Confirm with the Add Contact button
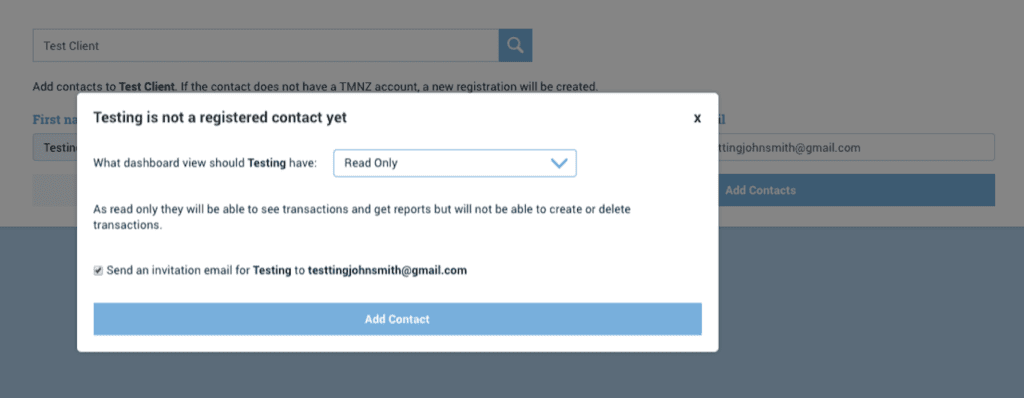 [x=397, y=320]
